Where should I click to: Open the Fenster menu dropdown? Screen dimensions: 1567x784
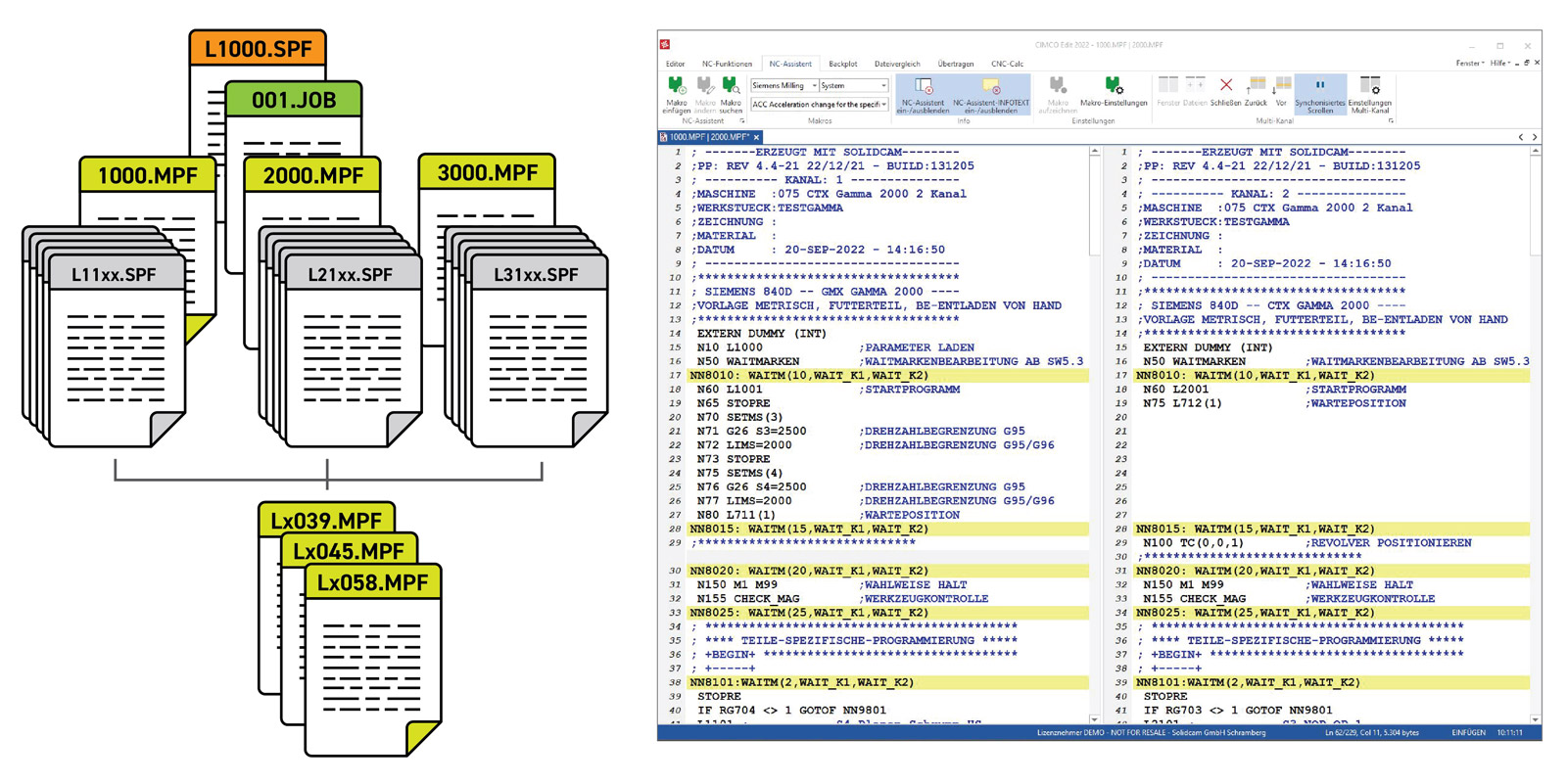[1469, 63]
